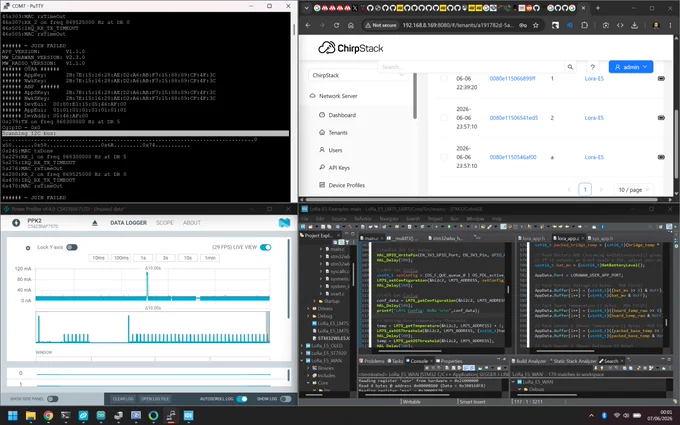Viewport: 680px width, 425px height.
Task: Open the help question mark icon
Action: click(x=592, y=67)
